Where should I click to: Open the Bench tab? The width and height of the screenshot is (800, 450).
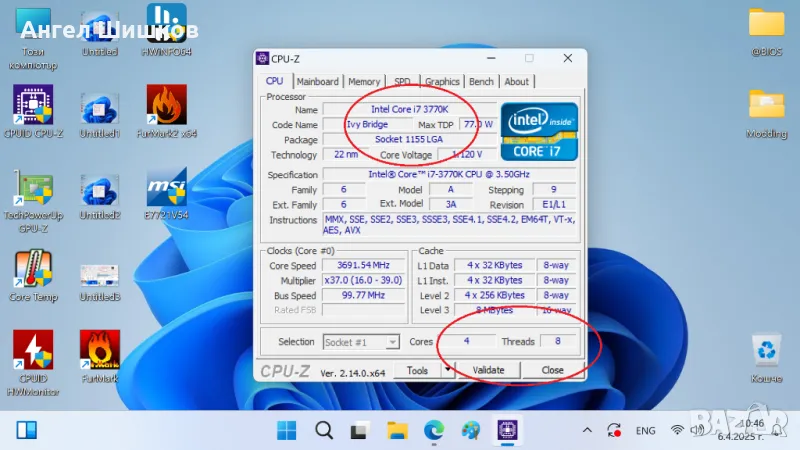(x=481, y=82)
